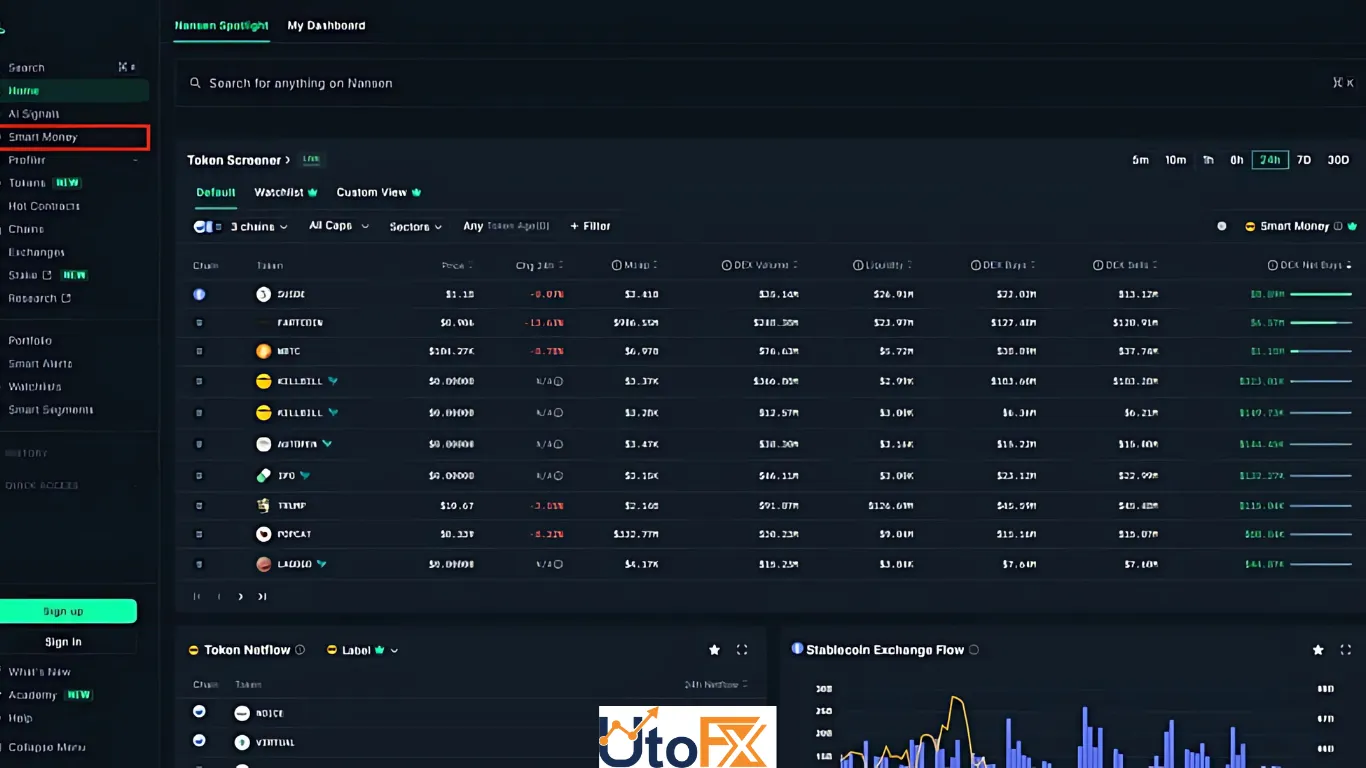Expand the Profiler submenu chevron in the sidebar

pos(136,160)
